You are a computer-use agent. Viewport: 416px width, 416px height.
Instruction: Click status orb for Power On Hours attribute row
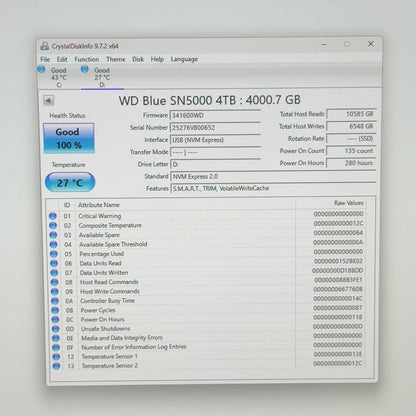(x=55, y=319)
